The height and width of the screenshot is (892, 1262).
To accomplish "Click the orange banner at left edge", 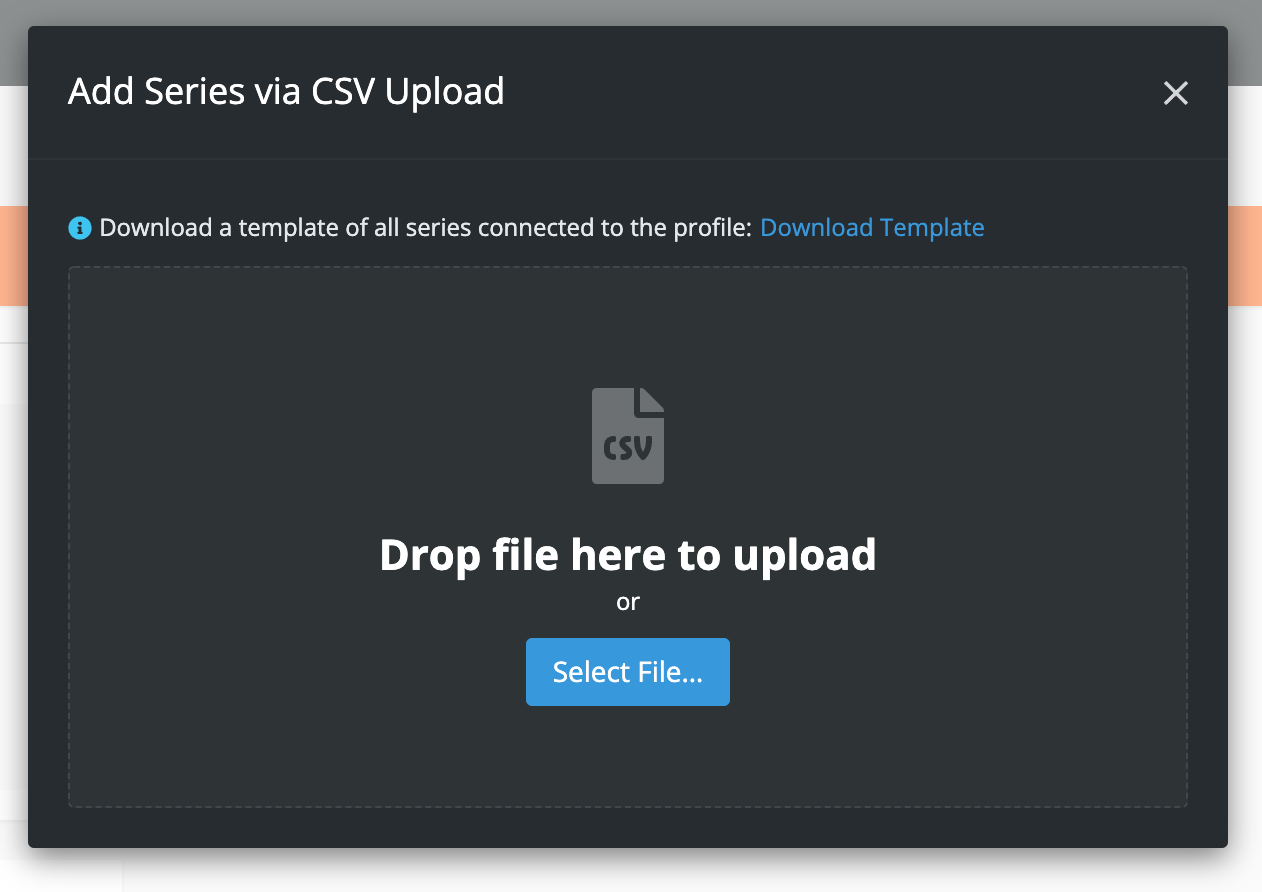I will [14, 255].
